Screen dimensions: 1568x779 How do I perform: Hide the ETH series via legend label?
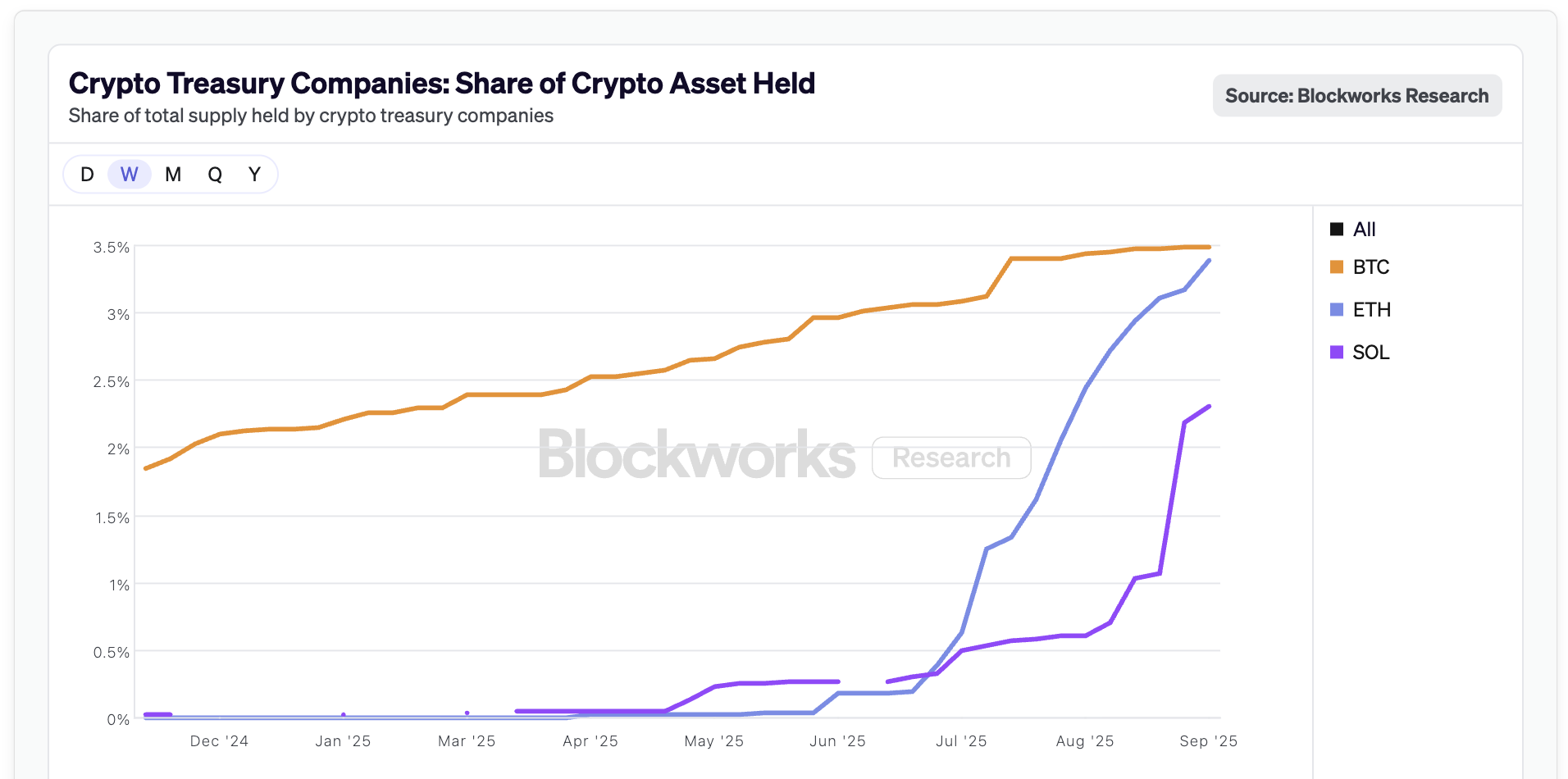(x=1372, y=310)
